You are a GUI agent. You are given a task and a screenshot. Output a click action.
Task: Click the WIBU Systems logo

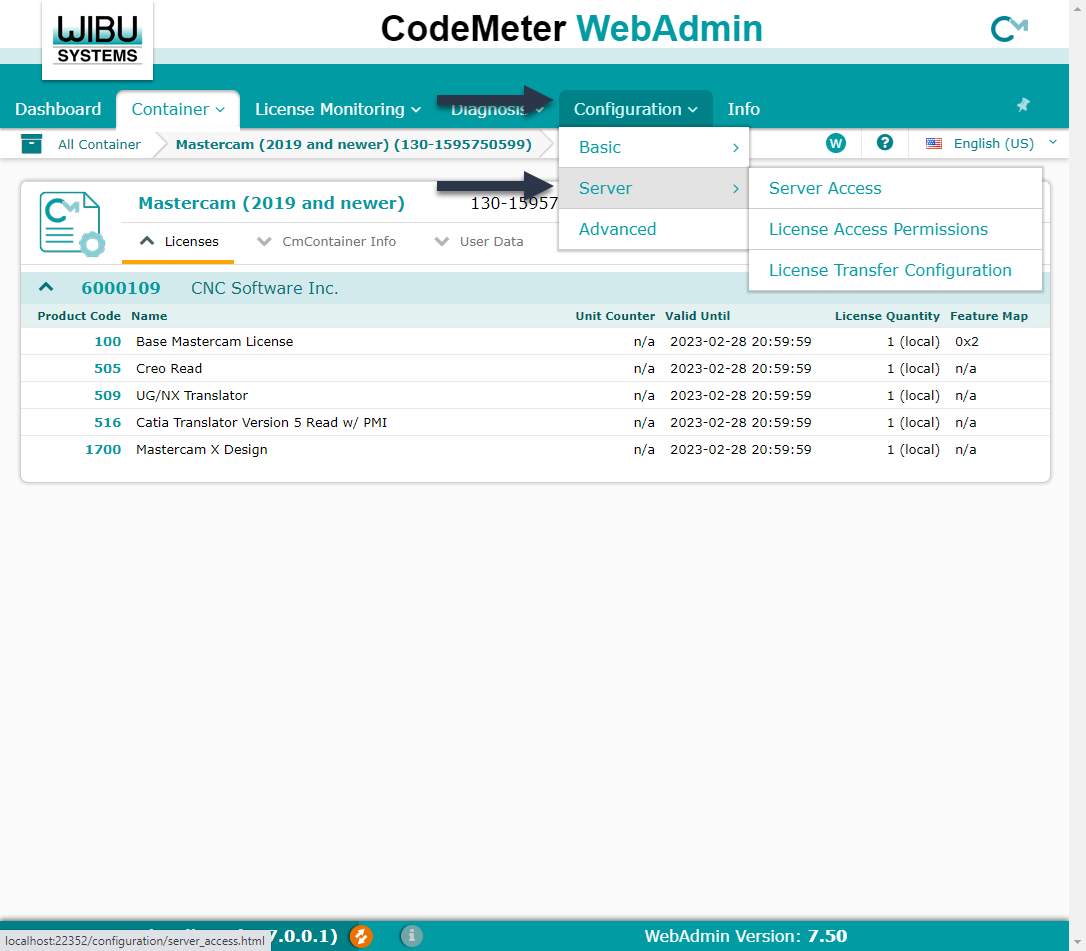[x=98, y=39]
